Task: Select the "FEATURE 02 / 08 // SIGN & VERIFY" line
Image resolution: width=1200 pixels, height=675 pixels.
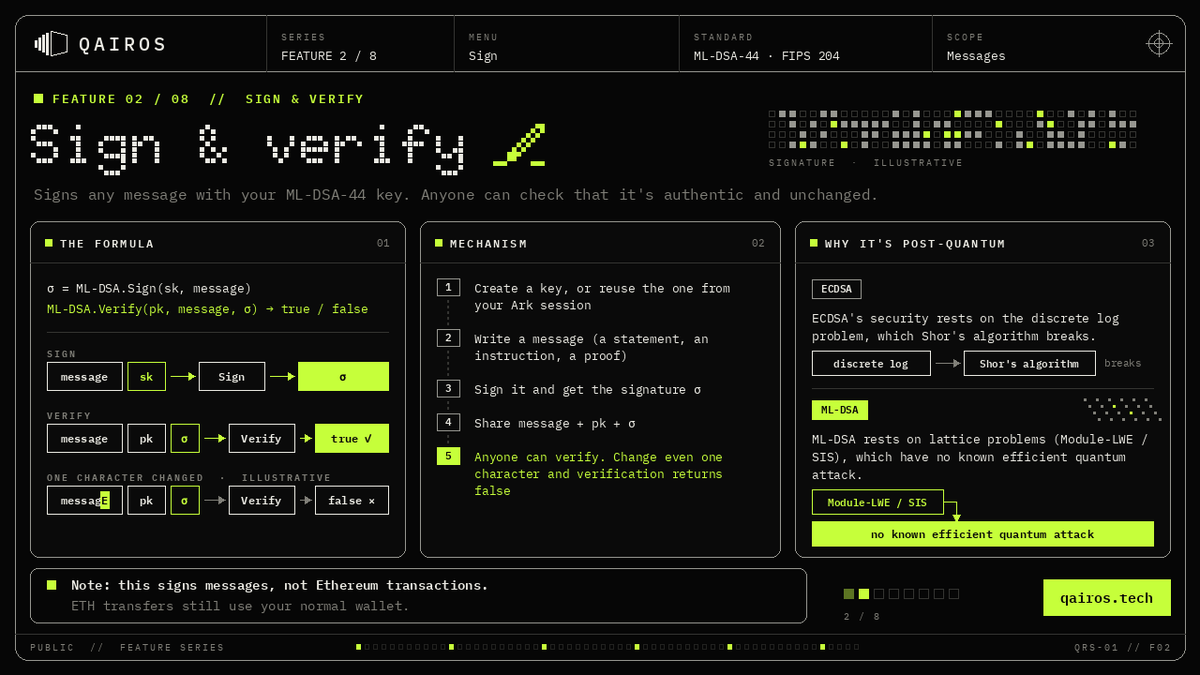Action: (x=208, y=99)
